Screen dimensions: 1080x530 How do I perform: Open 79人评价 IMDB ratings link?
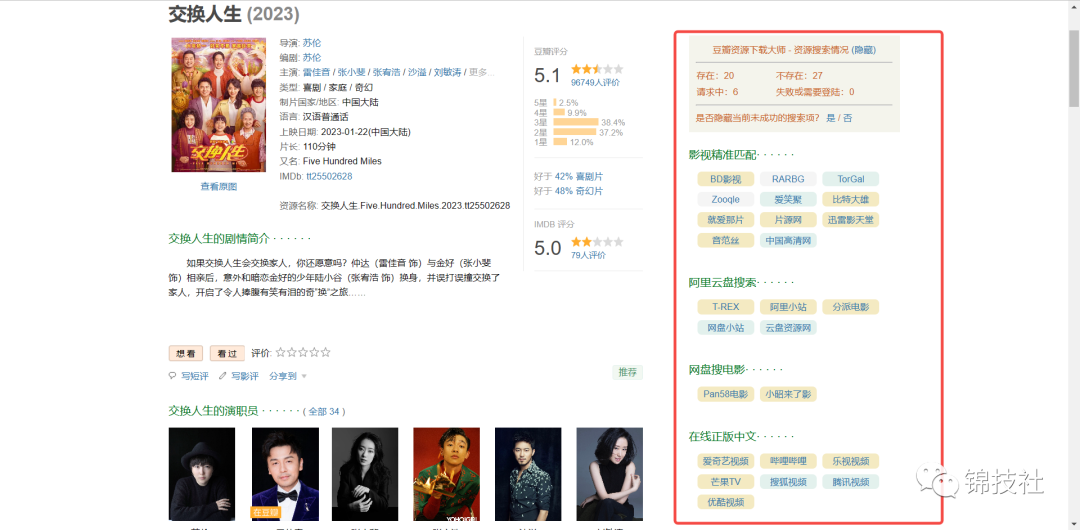[x=588, y=255]
